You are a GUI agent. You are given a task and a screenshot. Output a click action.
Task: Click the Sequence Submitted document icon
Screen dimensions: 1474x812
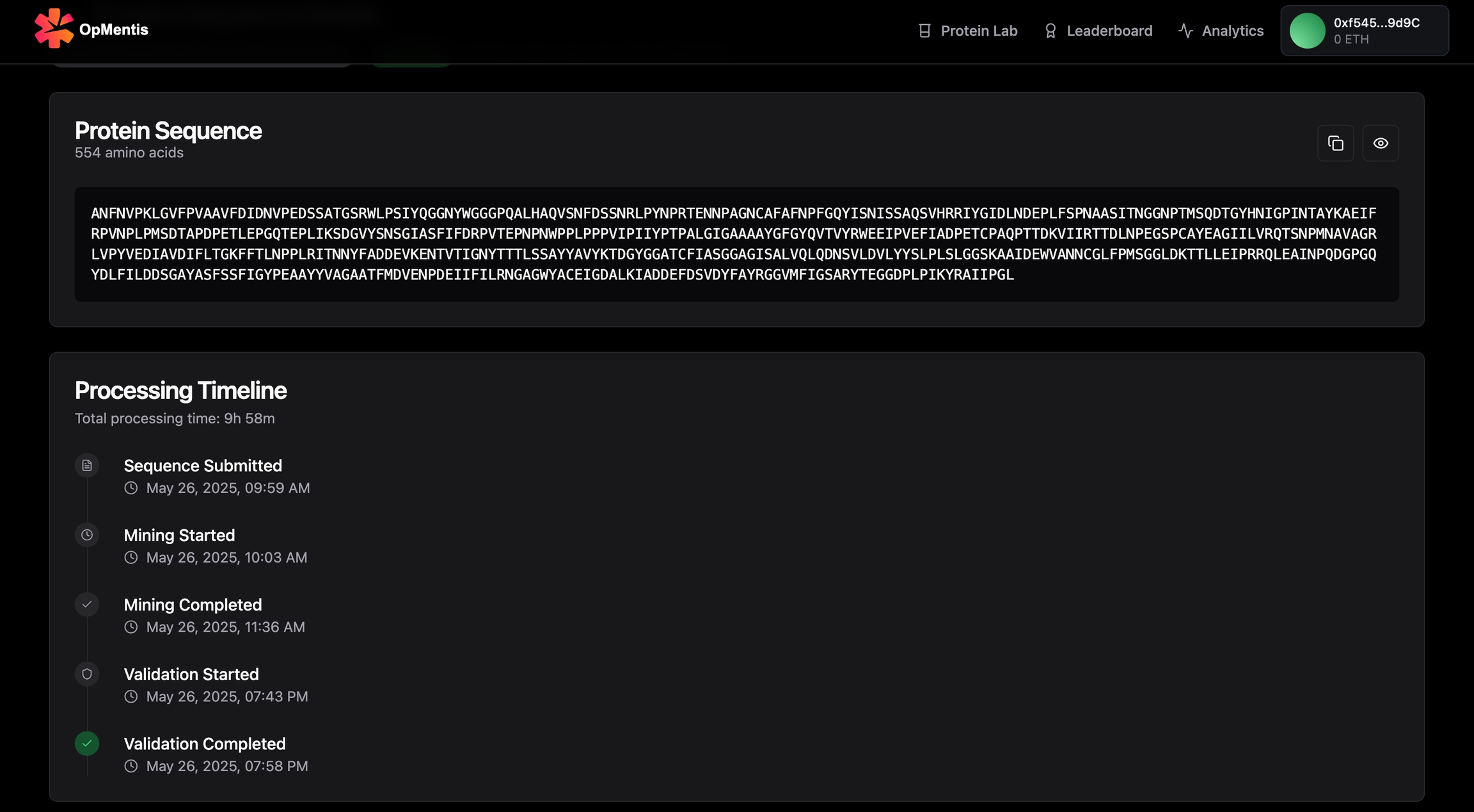tap(87, 465)
